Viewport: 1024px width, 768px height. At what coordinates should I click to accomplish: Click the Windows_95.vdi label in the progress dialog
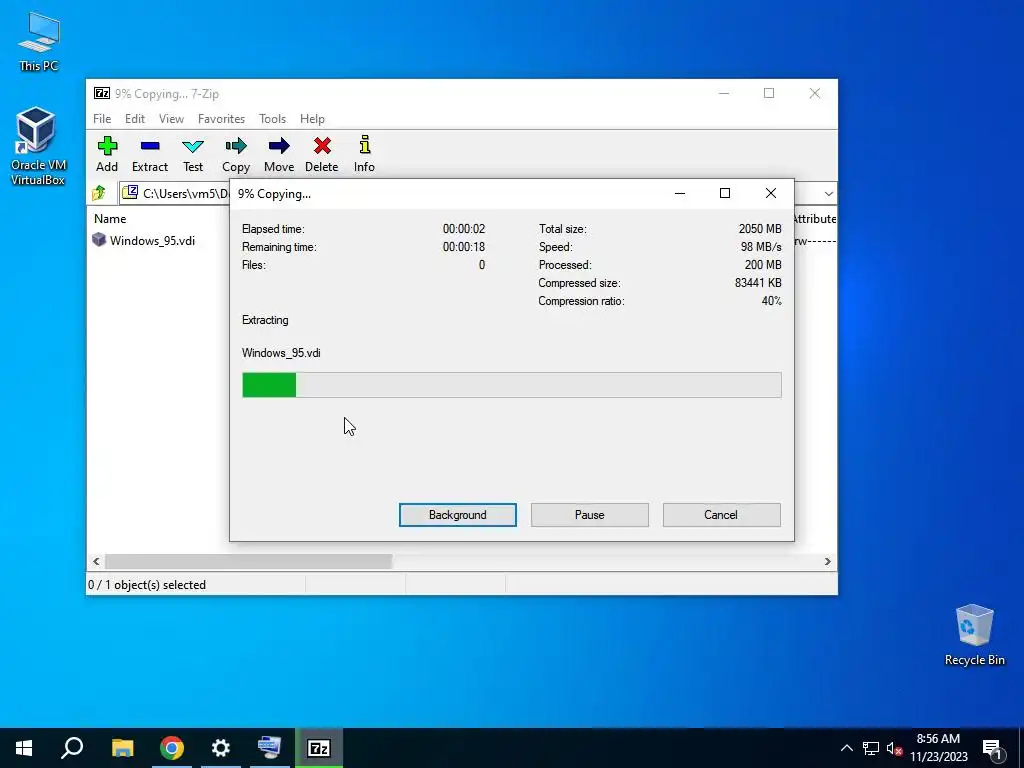point(281,353)
